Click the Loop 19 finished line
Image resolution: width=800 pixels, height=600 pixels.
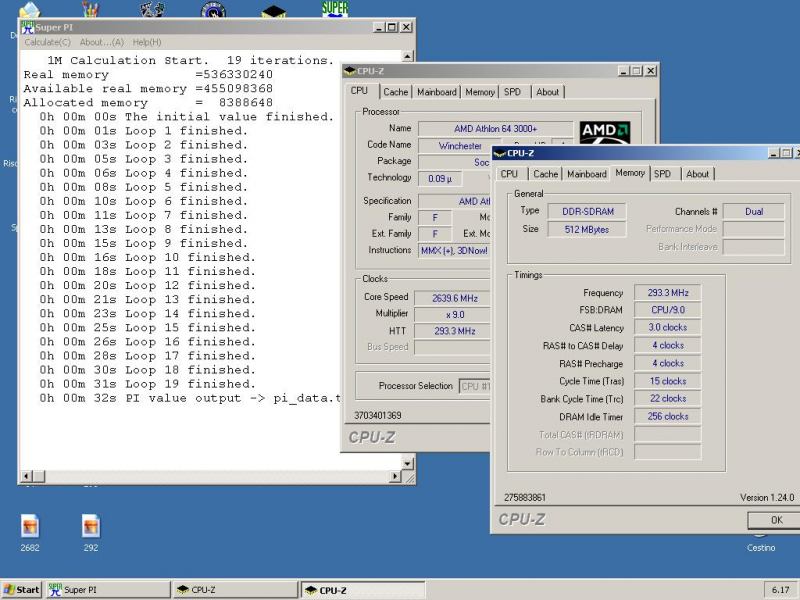click(147, 384)
